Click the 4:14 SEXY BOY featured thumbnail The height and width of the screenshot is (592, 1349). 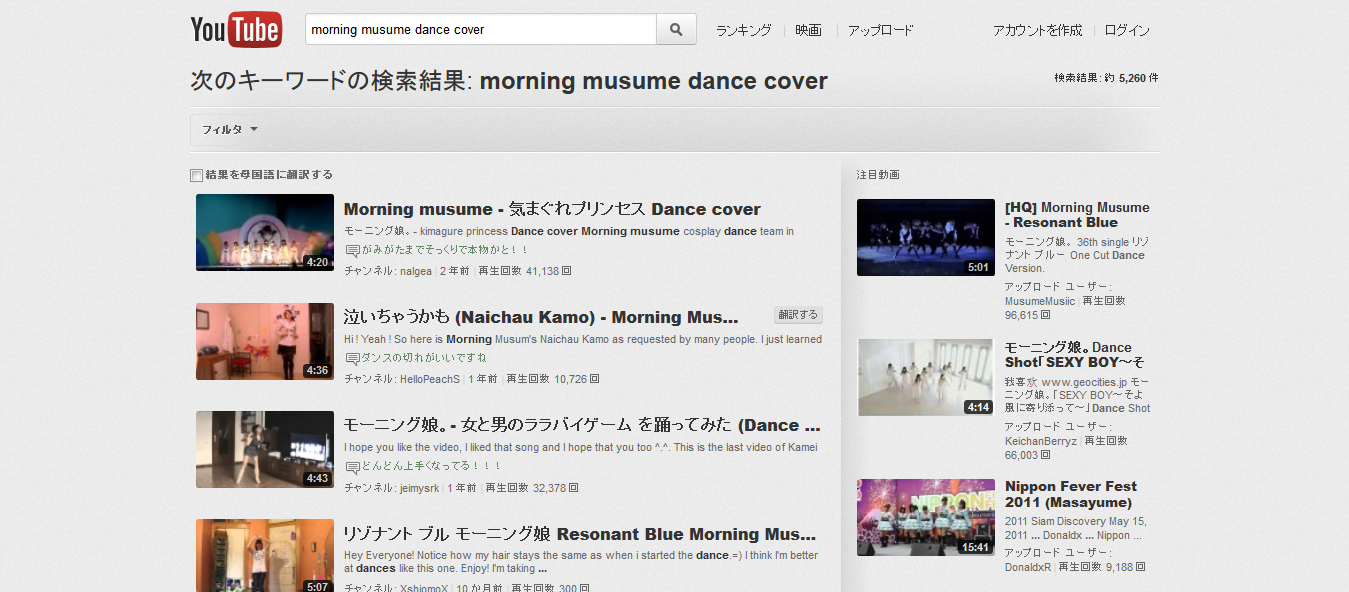tap(926, 377)
